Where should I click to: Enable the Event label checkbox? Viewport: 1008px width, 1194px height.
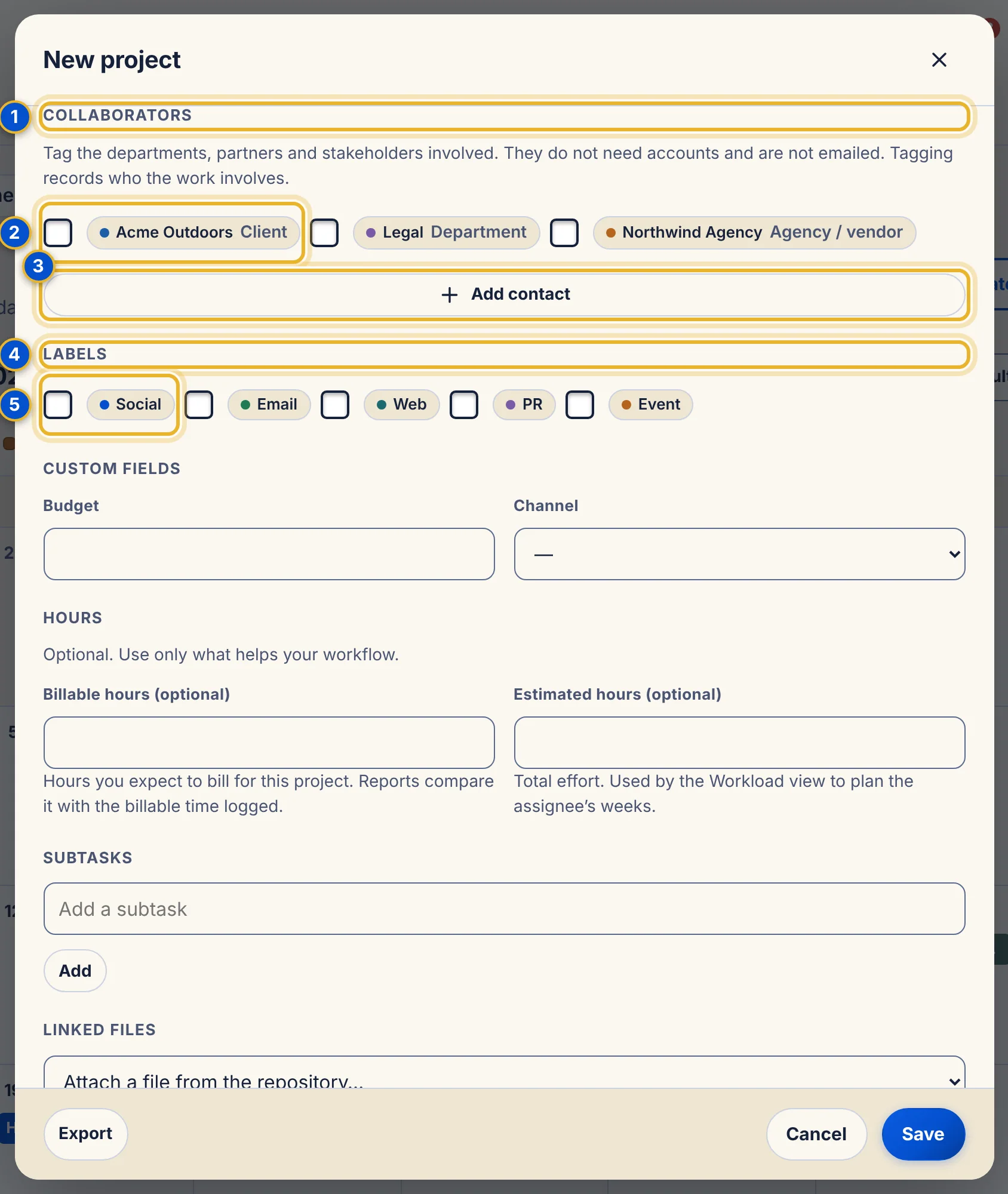coord(580,405)
